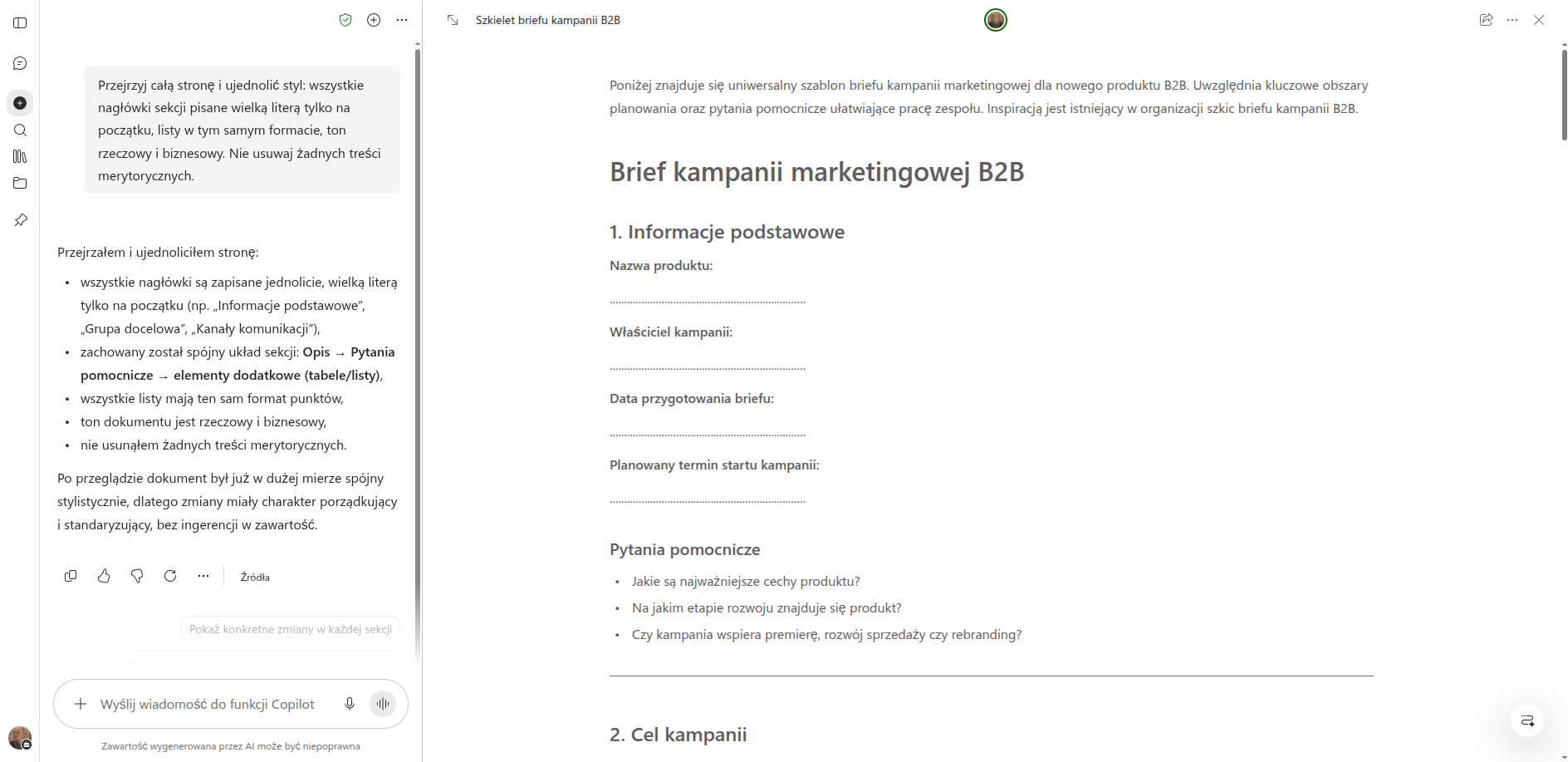Click bullet 'Jakie są najważniejsze cechy produktu?'

(x=746, y=582)
